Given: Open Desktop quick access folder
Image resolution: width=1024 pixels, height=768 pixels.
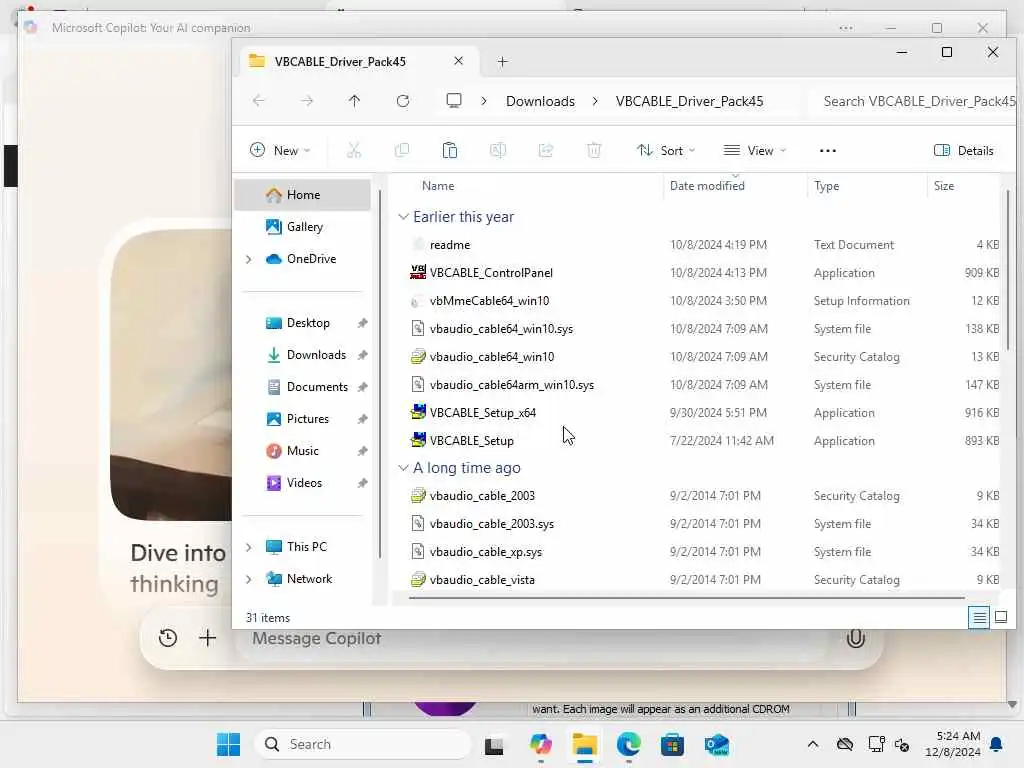Looking at the screenshot, I should 302,323.
